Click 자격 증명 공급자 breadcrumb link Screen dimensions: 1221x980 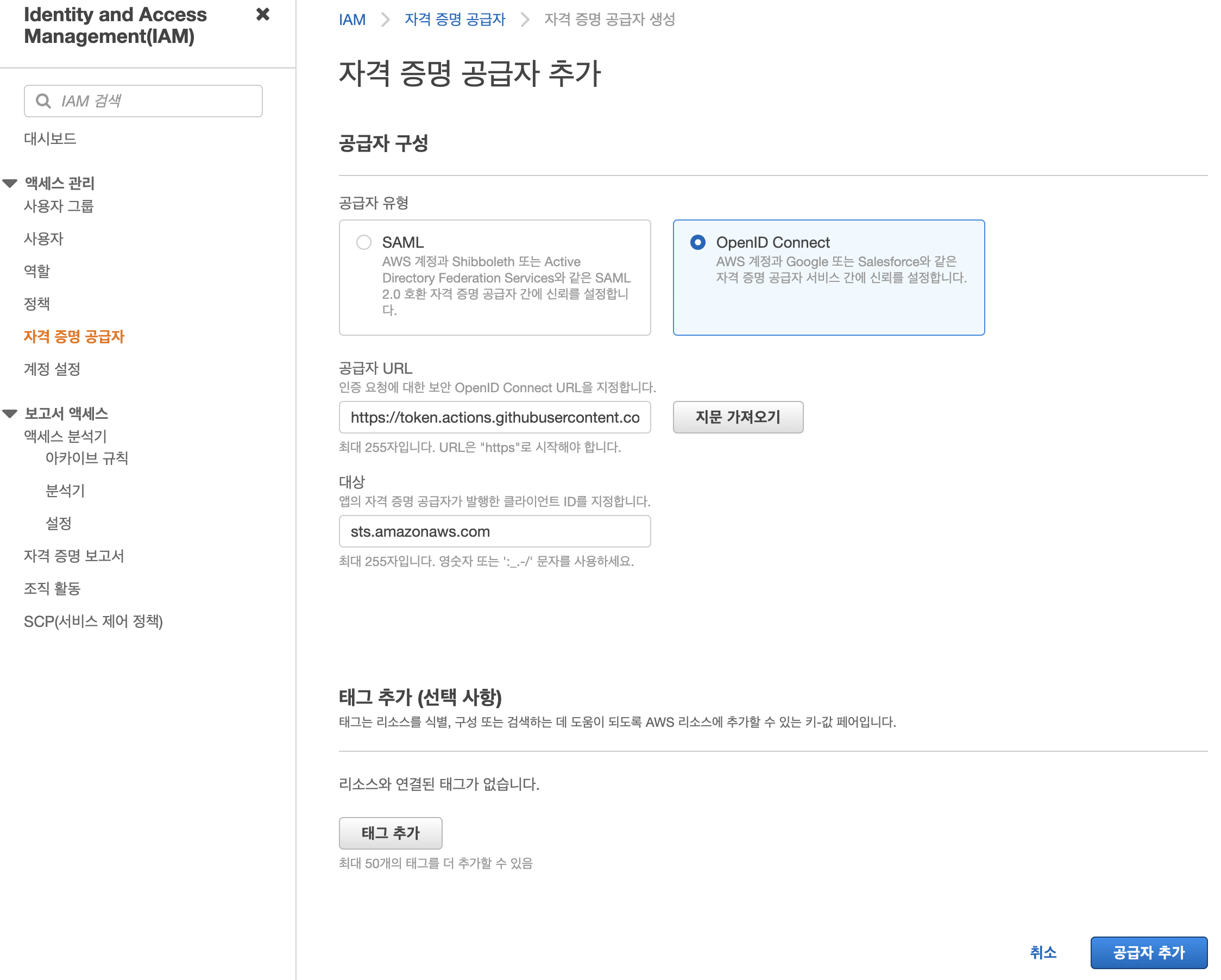[454, 20]
